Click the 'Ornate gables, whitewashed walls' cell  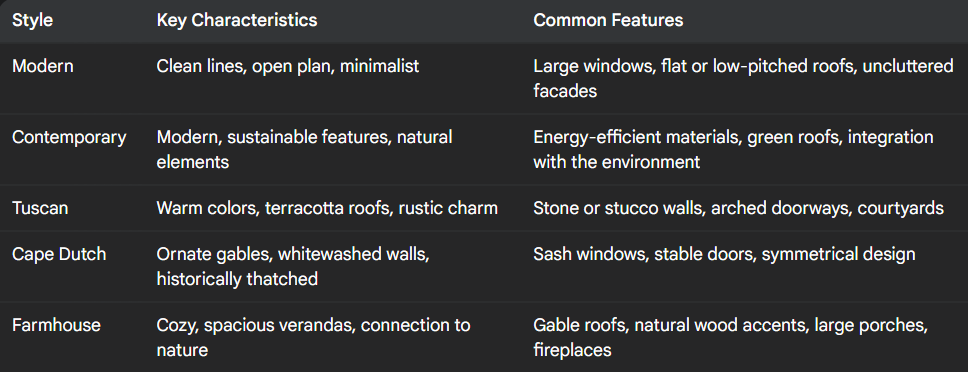point(293,267)
